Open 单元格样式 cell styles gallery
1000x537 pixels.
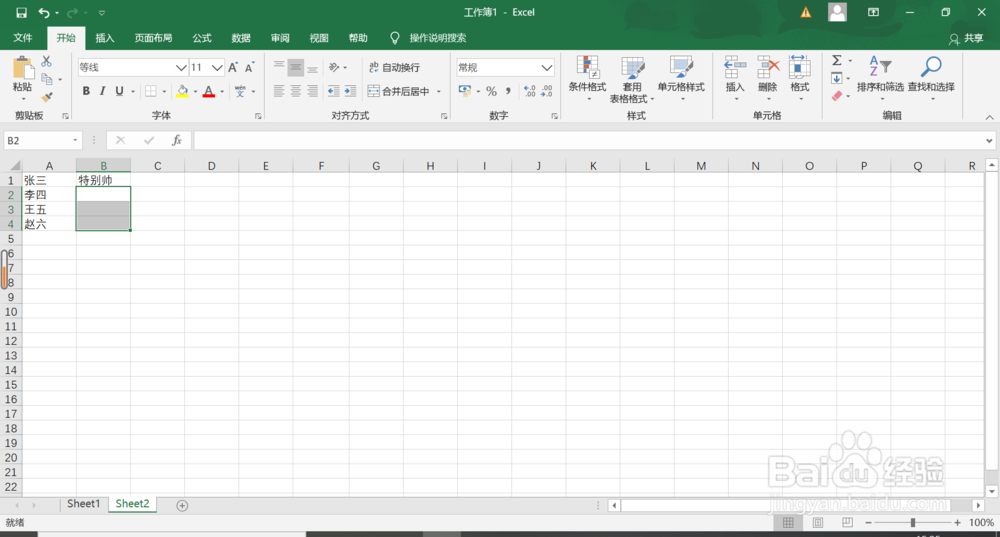click(681, 78)
